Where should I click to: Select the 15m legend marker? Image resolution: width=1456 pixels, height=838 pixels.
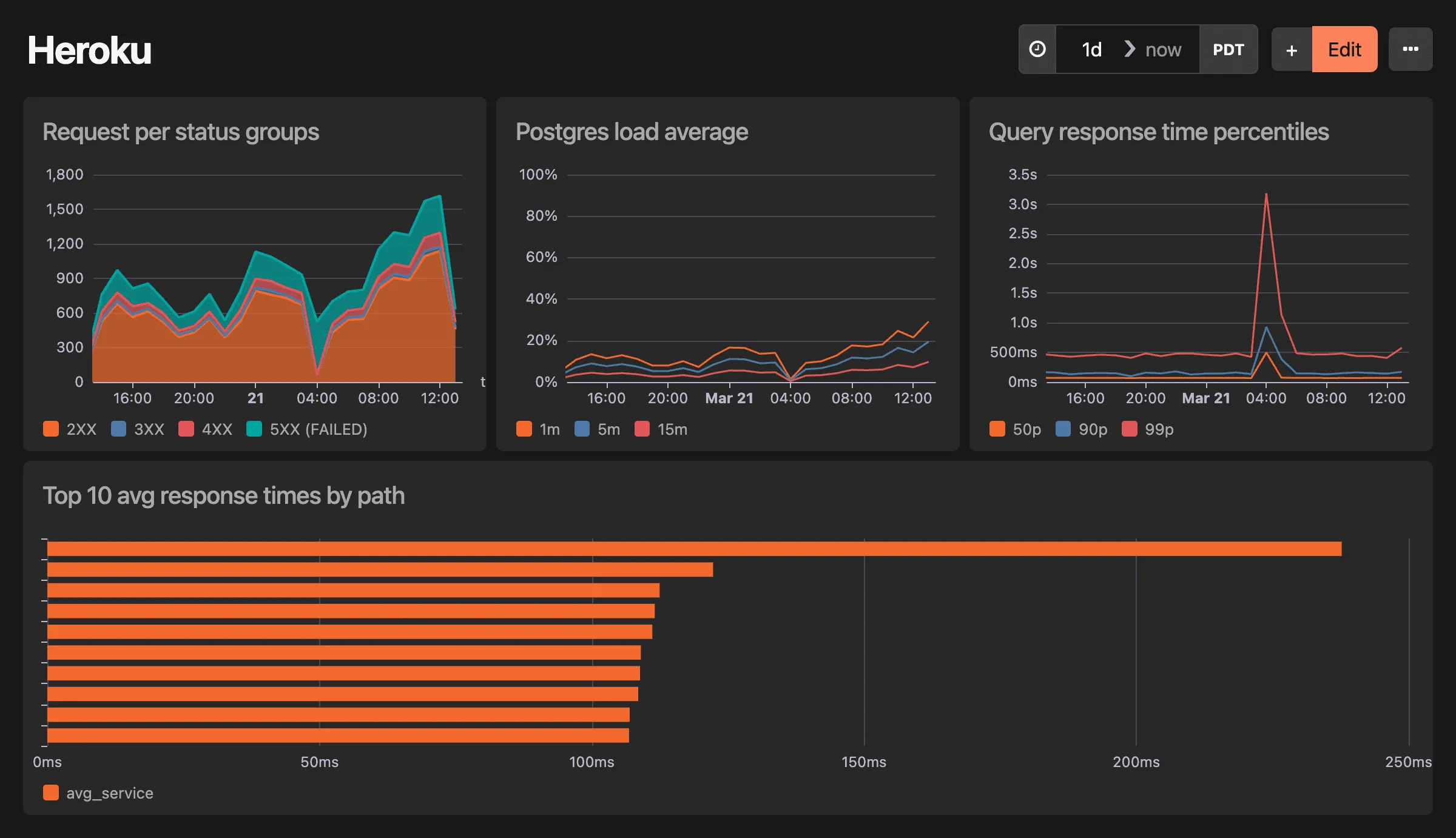(x=643, y=429)
